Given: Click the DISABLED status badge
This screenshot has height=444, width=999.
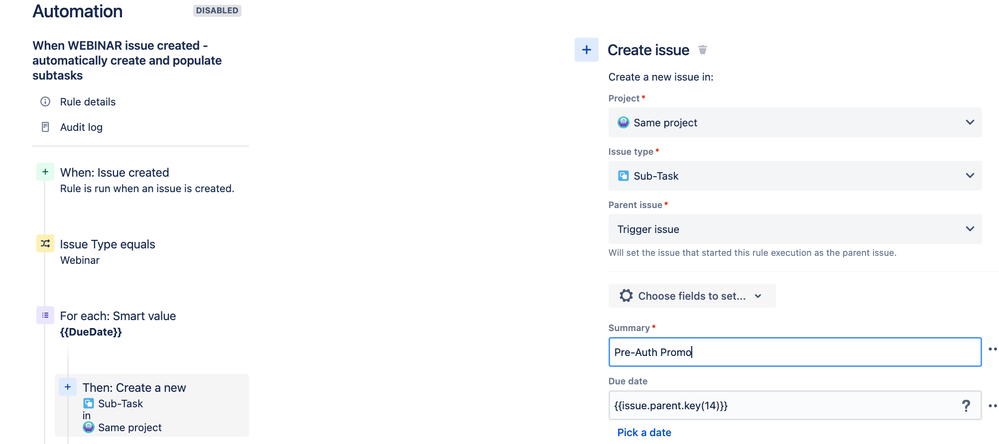Looking at the screenshot, I should tap(217, 11).
